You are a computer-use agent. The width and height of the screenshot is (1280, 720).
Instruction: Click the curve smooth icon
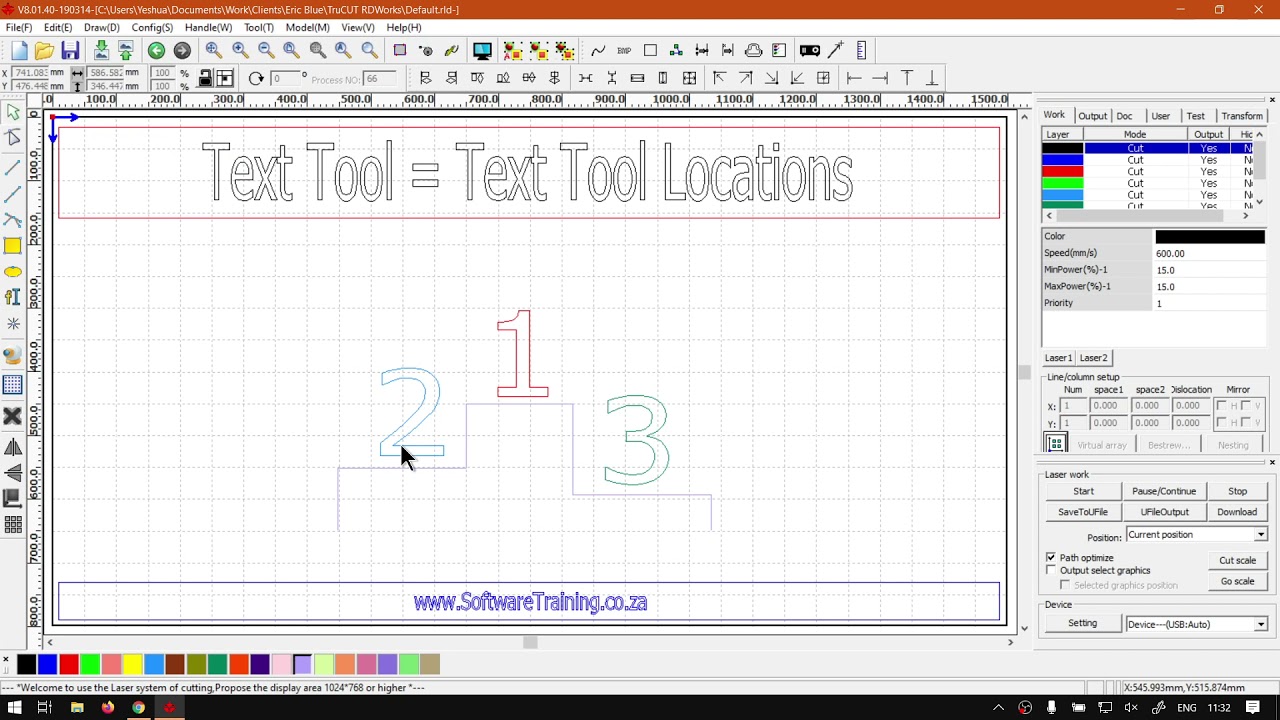coord(598,51)
